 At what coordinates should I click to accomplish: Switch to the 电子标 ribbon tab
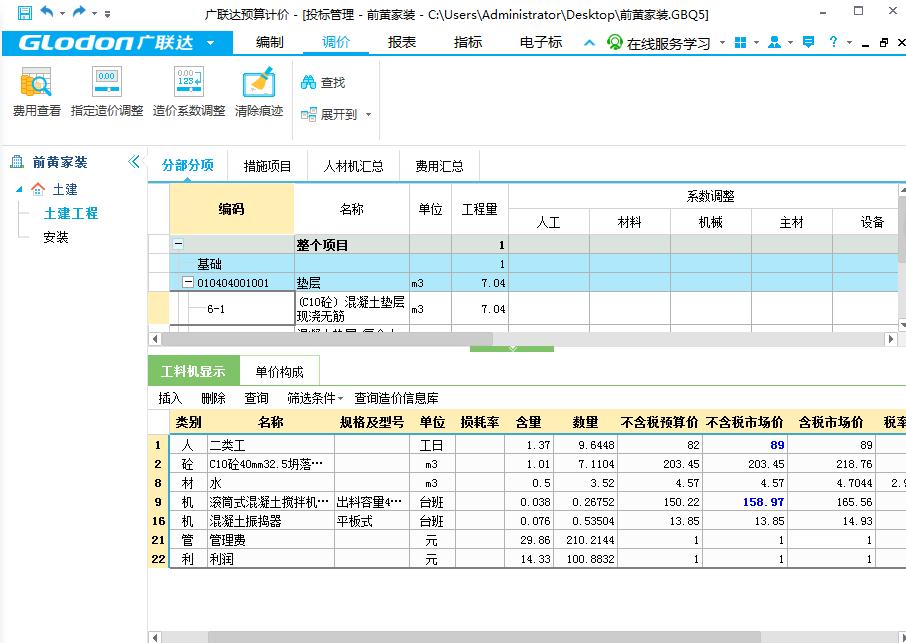coord(541,42)
